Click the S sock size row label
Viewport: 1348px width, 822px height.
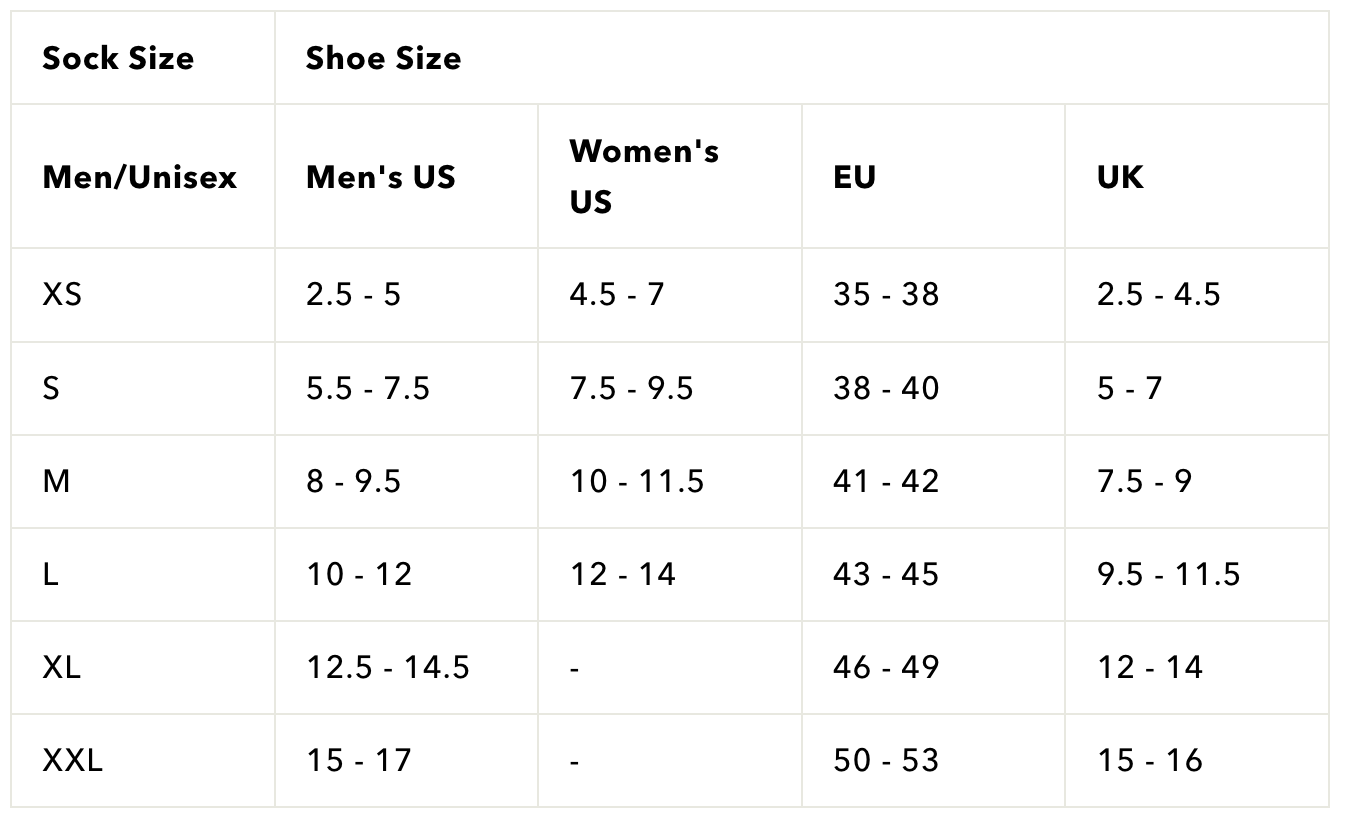[143, 388]
